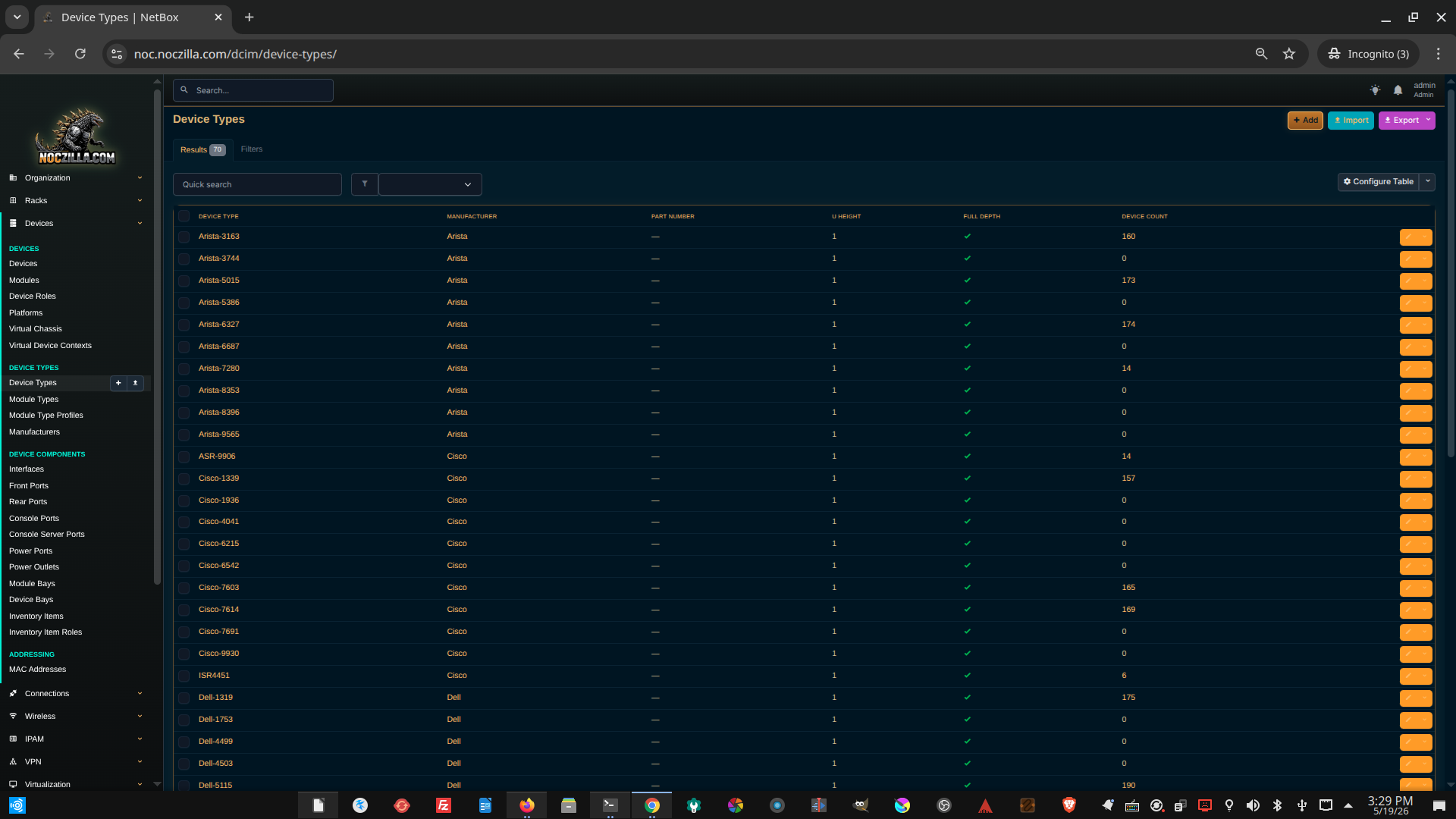This screenshot has height=819, width=1456.
Task: Open the notifications bell
Action: (1398, 90)
